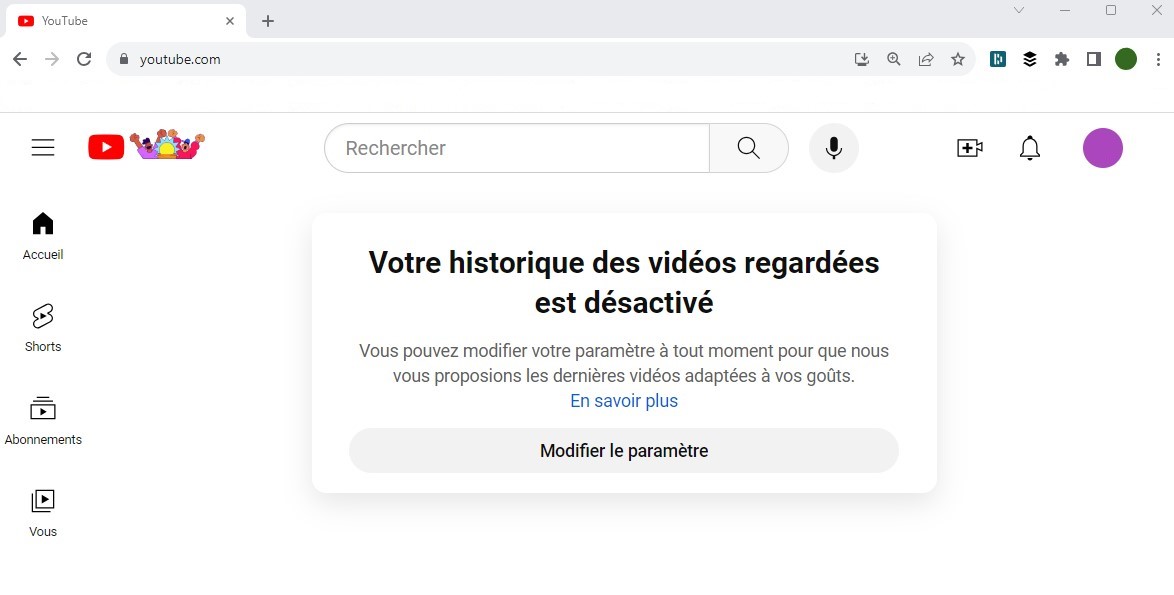The image size is (1174, 595).
Task: Open the tab search chevron
Action: coord(1019,10)
